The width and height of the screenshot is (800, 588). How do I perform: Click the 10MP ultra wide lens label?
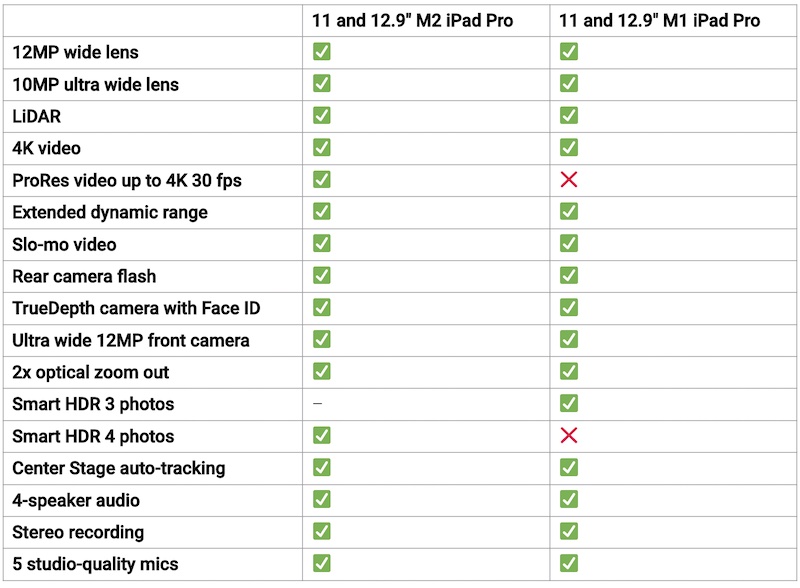[x=95, y=84]
